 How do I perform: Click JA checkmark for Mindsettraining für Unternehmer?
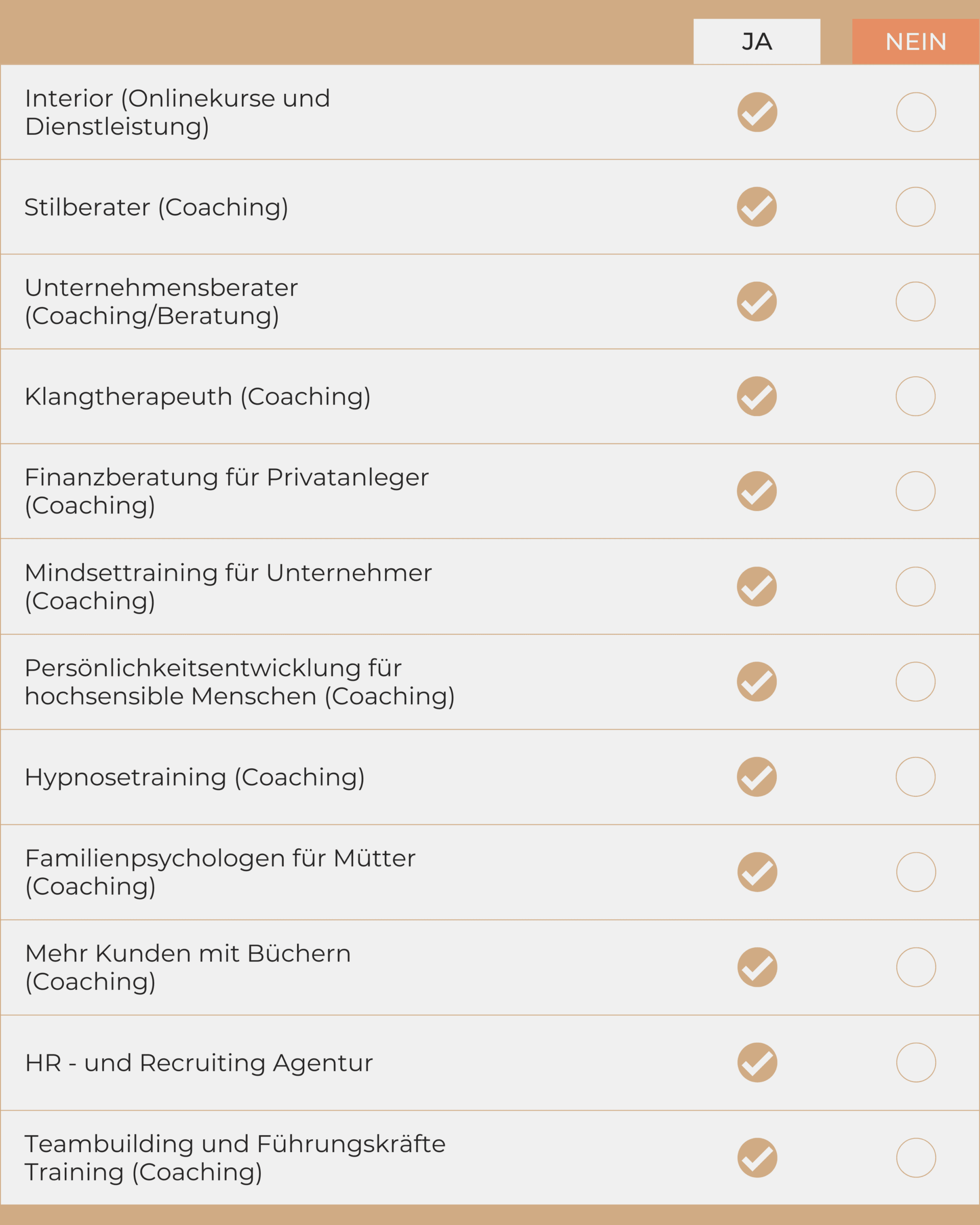pyautogui.click(x=756, y=587)
